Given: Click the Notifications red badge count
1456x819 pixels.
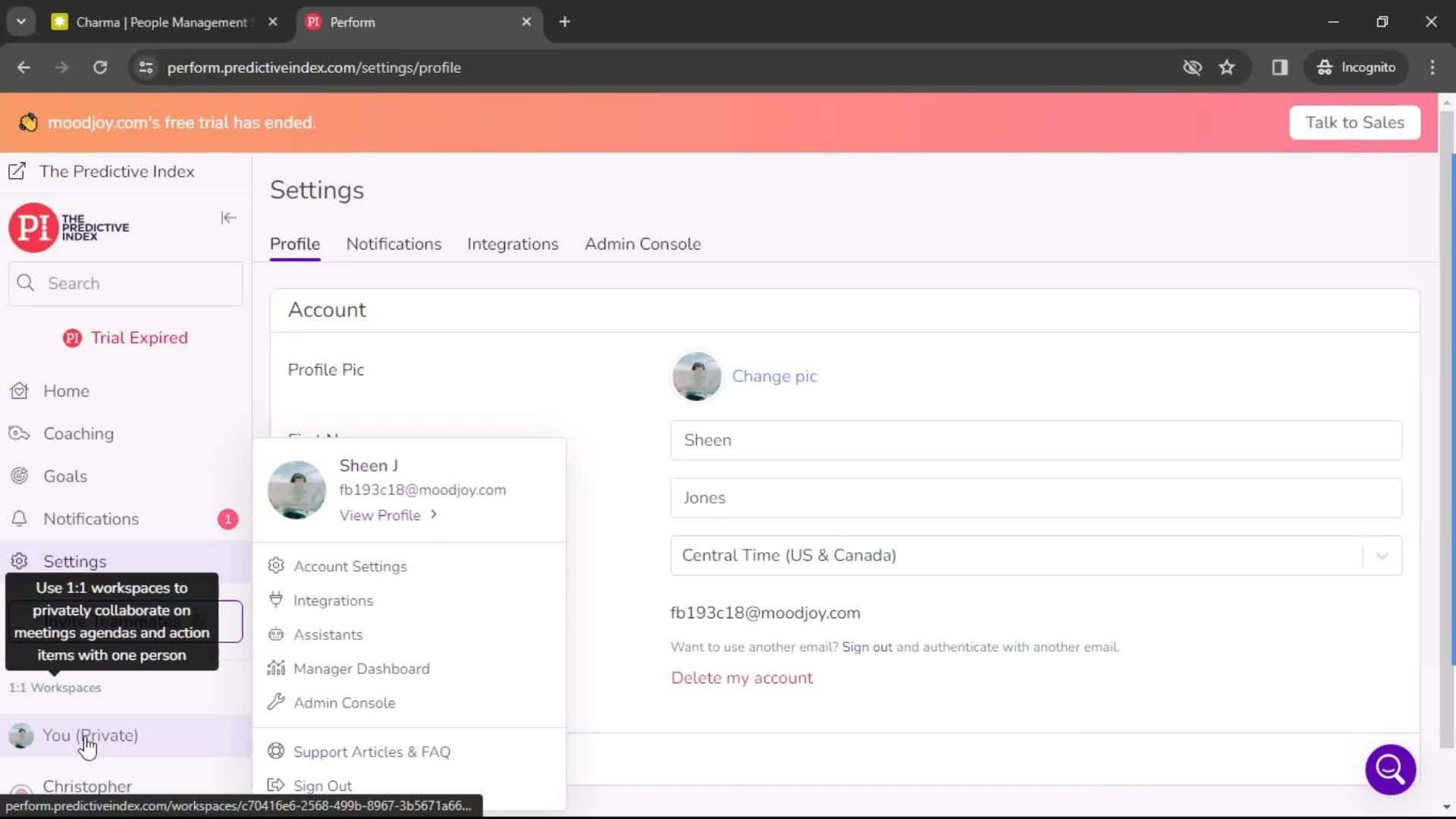Looking at the screenshot, I should point(227,519).
